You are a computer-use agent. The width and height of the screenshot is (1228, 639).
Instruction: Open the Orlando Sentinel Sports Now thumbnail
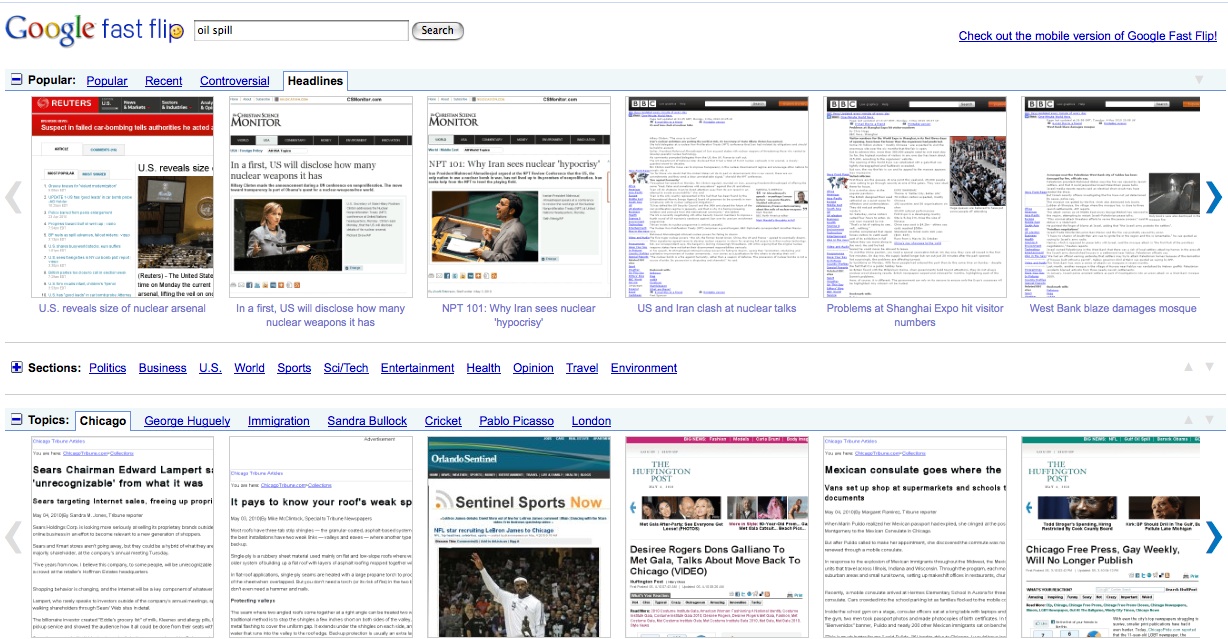[x=518, y=537]
